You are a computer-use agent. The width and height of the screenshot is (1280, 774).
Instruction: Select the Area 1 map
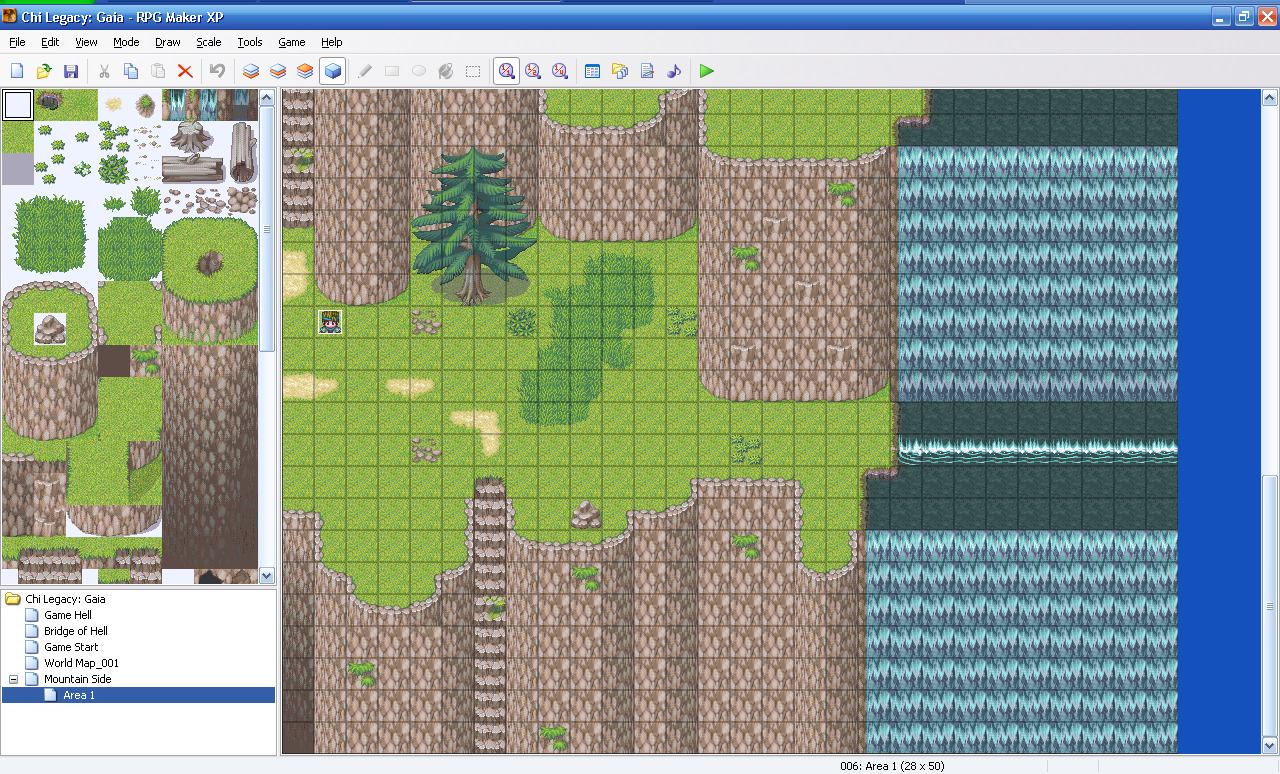(79, 695)
